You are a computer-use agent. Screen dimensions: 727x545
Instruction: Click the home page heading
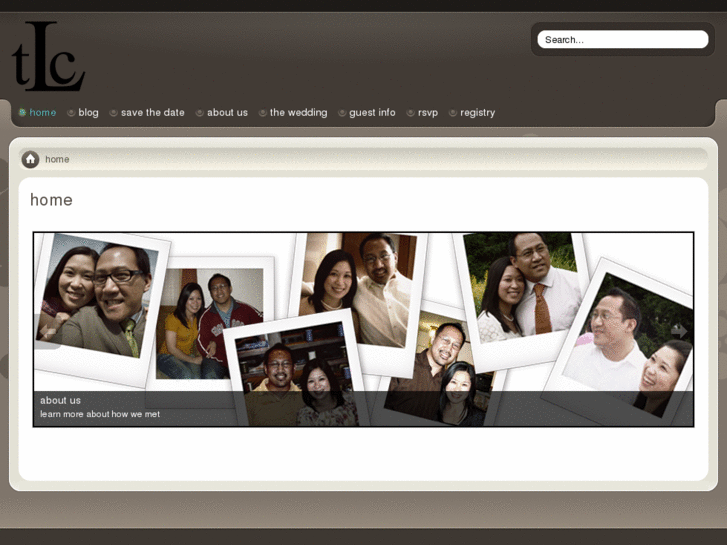(x=51, y=200)
